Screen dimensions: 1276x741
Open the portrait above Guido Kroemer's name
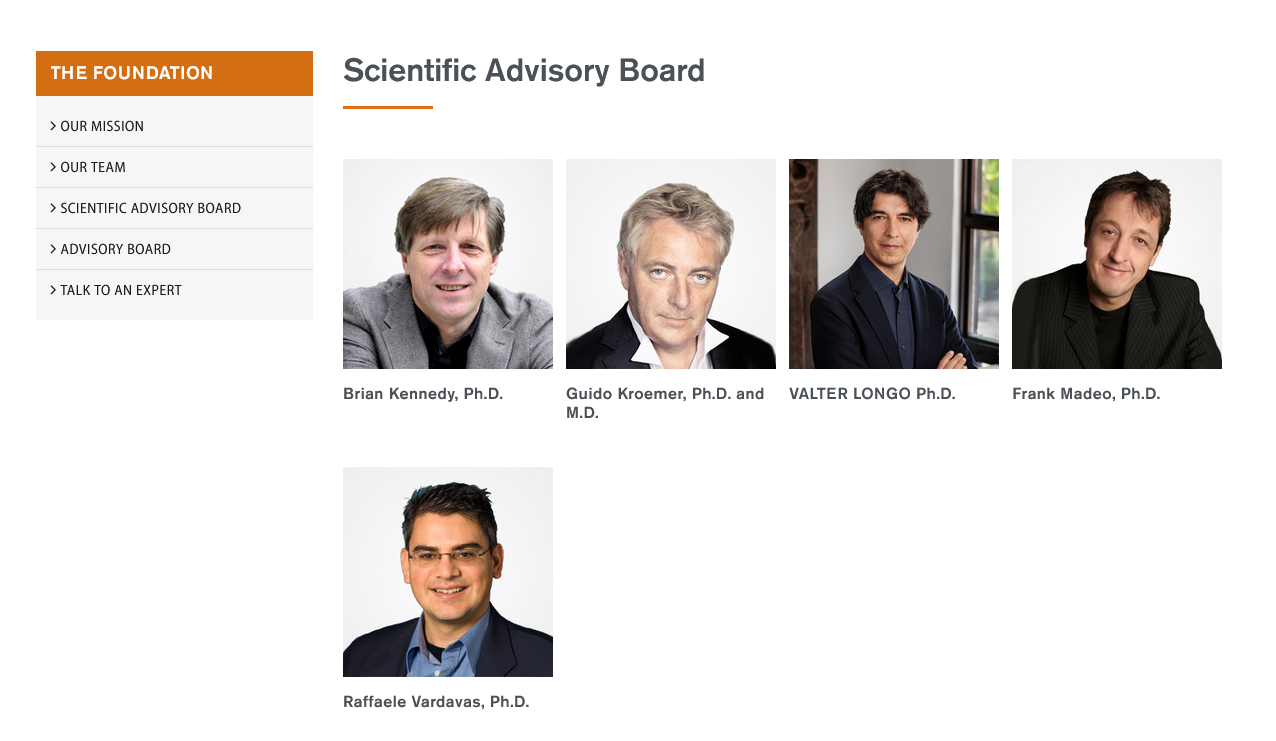pyautogui.click(x=671, y=264)
